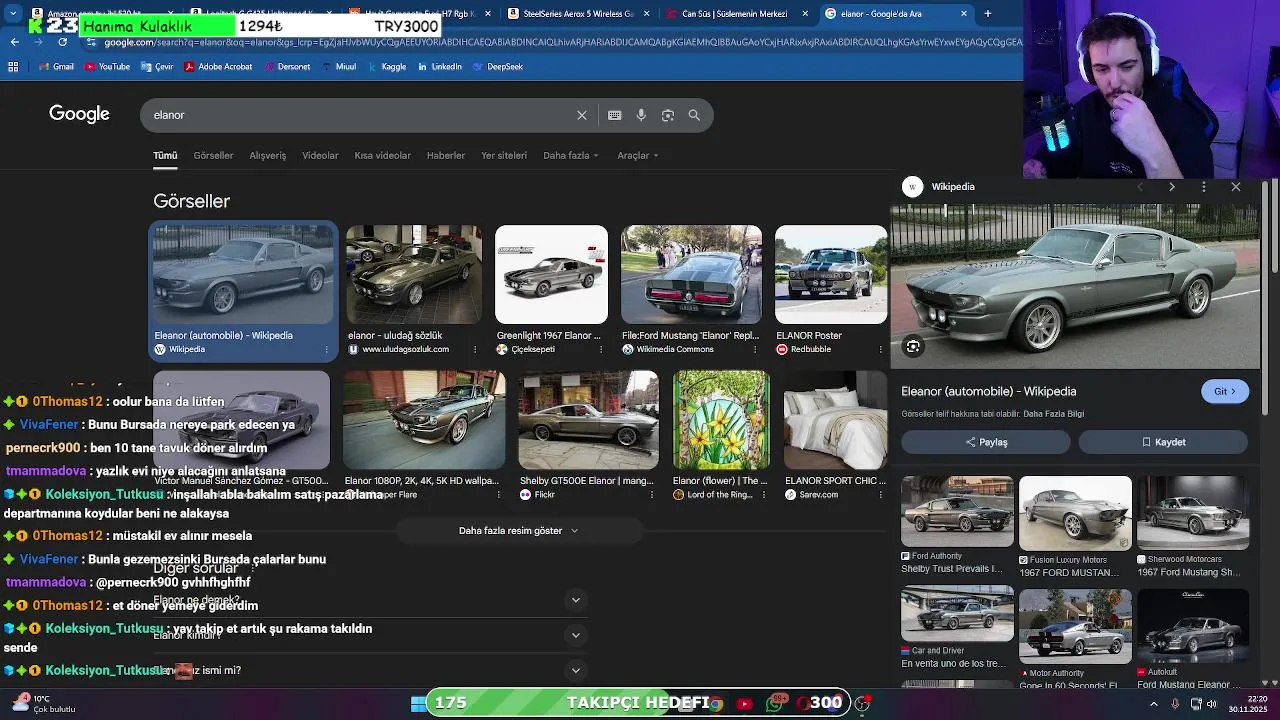Expand the Daha fazla dropdown
This screenshot has width=1280, height=720.
coord(571,156)
